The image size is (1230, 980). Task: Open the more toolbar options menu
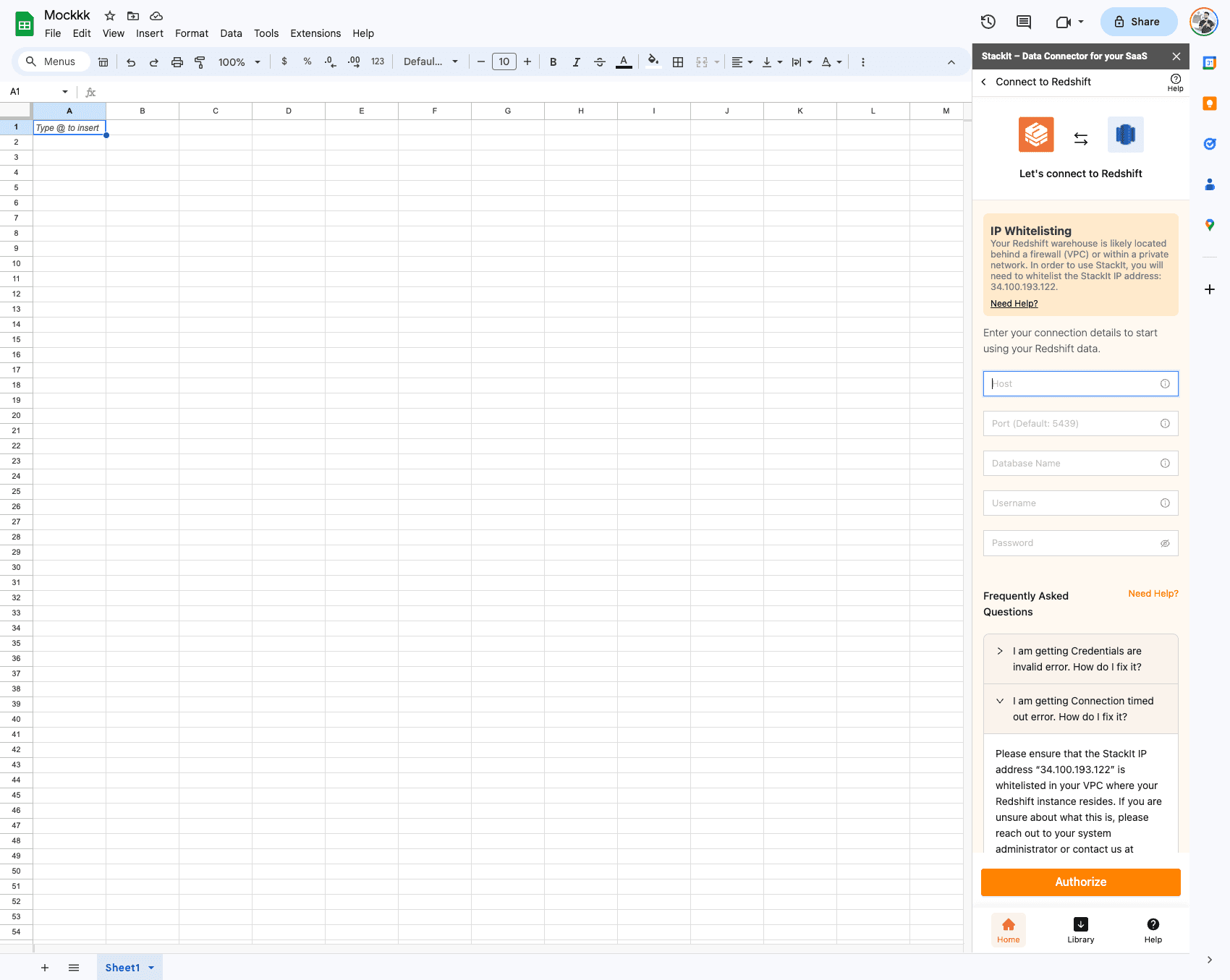click(x=863, y=62)
